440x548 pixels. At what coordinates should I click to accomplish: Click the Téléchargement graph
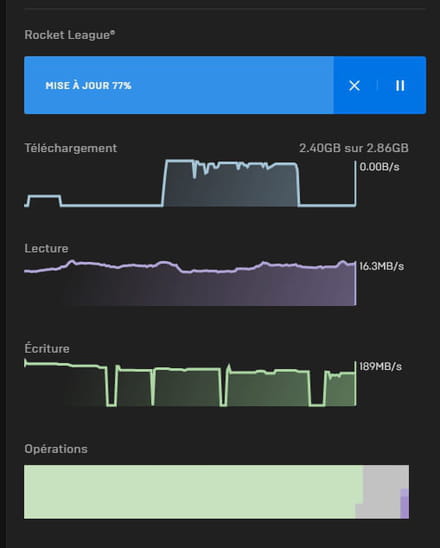[190, 183]
